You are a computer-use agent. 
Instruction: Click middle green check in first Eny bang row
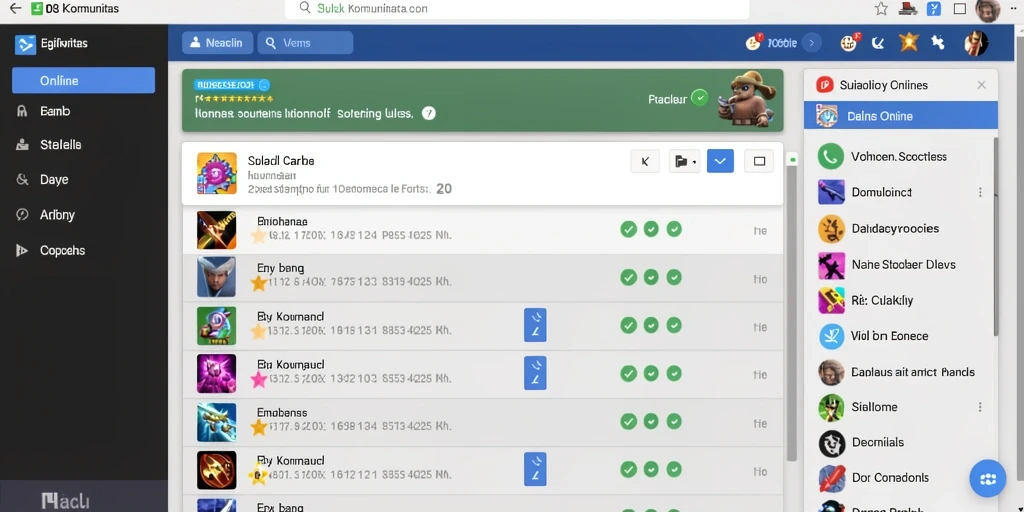(651, 278)
